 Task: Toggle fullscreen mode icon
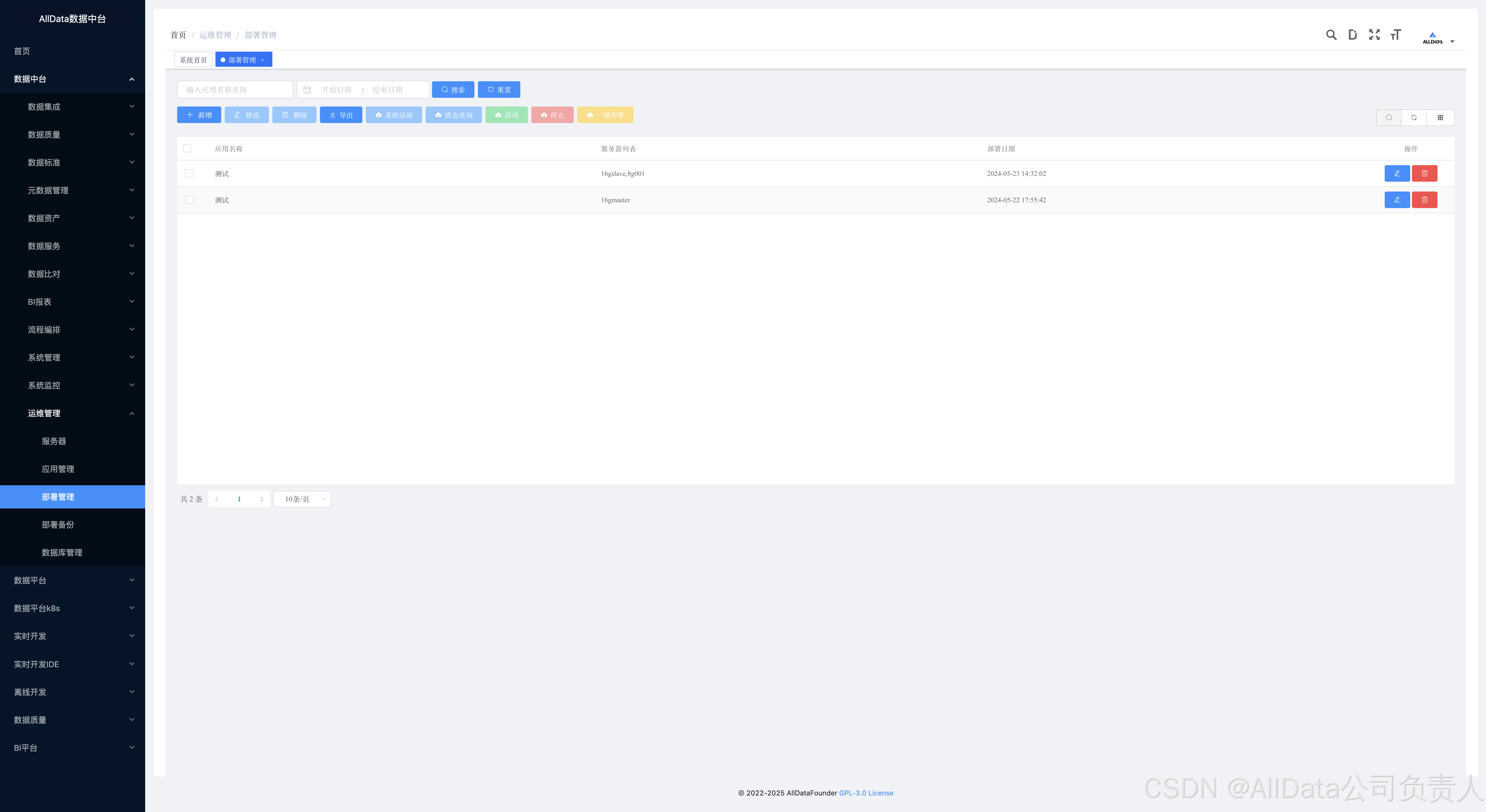point(1374,35)
